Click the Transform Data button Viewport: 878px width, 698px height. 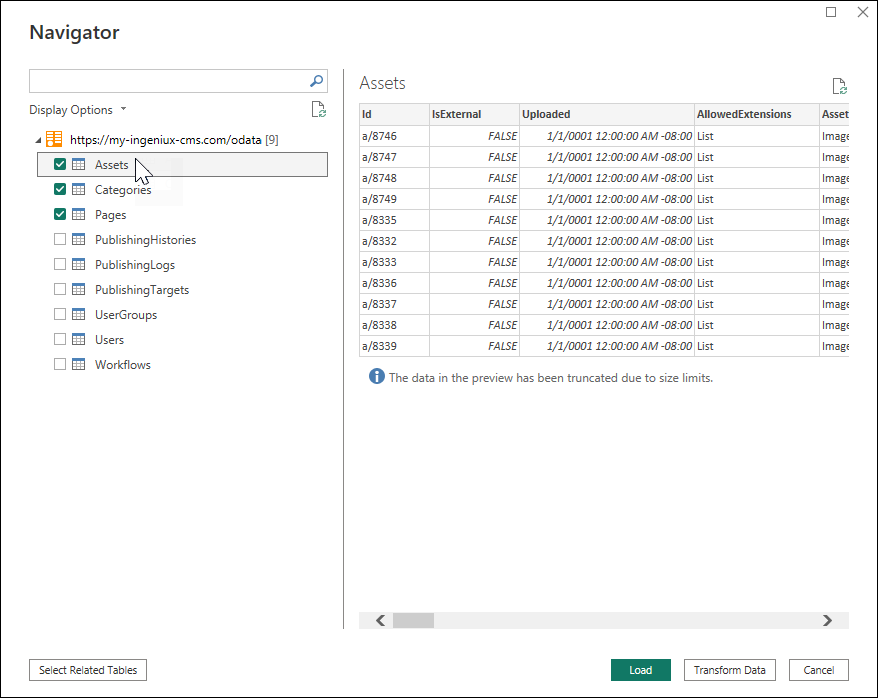729,670
